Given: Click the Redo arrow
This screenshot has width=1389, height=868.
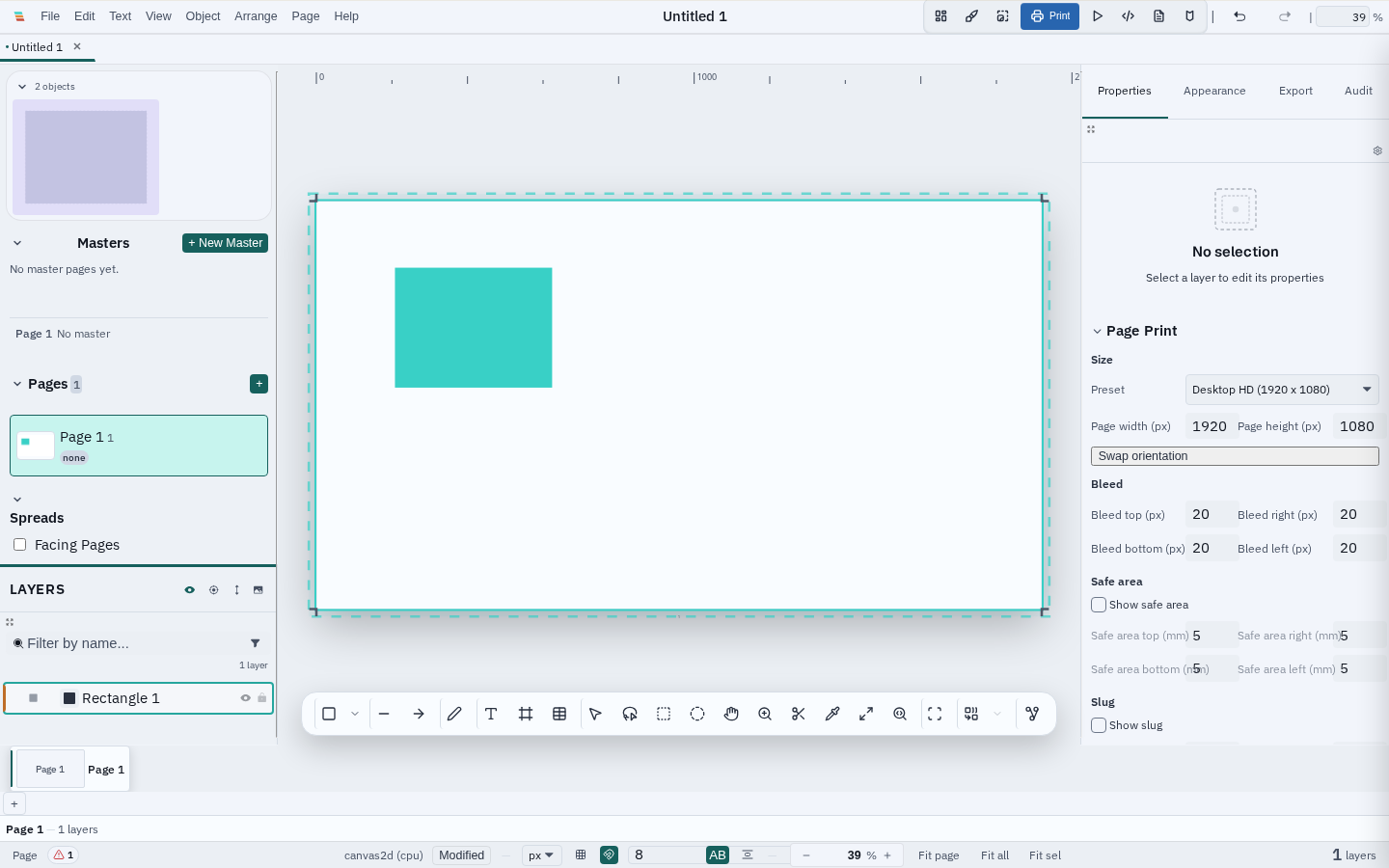Looking at the screenshot, I should [1285, 16].
